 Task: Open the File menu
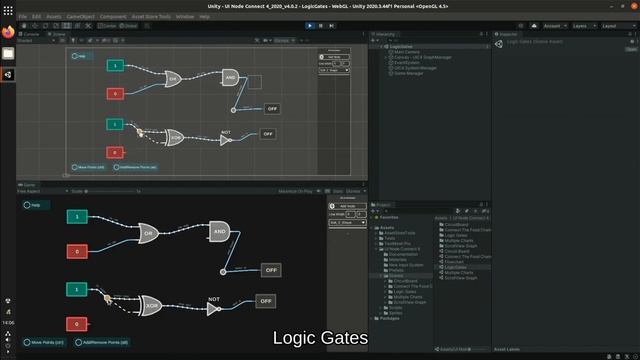[x=23, y=17]
